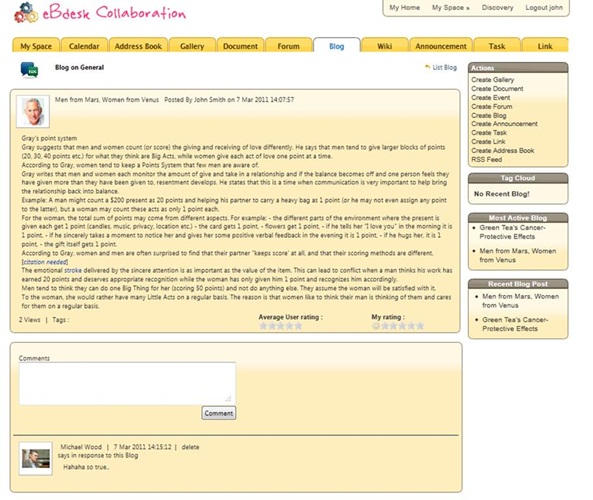Delete Michael Wood's comment
593x500 pixels.
point(190,447)
